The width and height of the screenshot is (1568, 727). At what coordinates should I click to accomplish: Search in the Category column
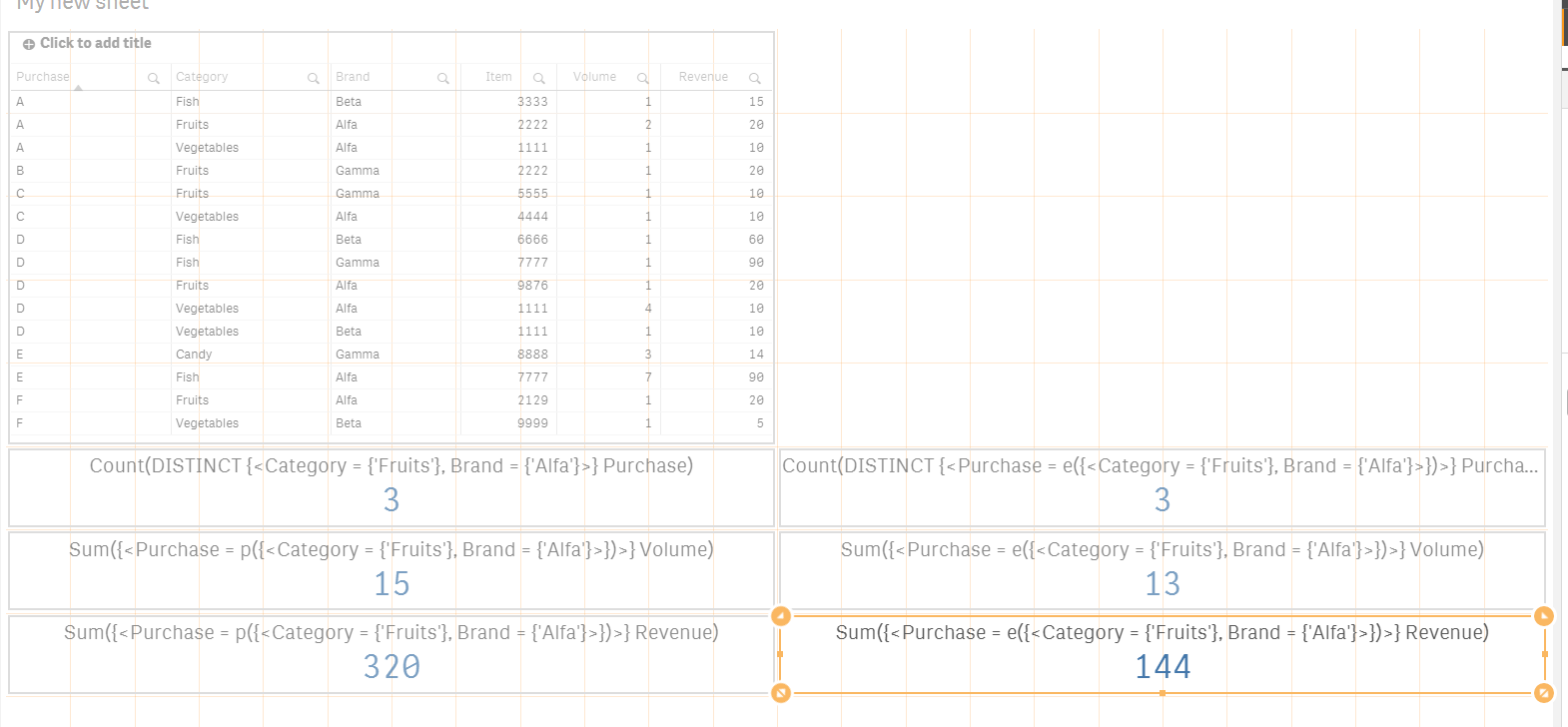click(313, 78)
